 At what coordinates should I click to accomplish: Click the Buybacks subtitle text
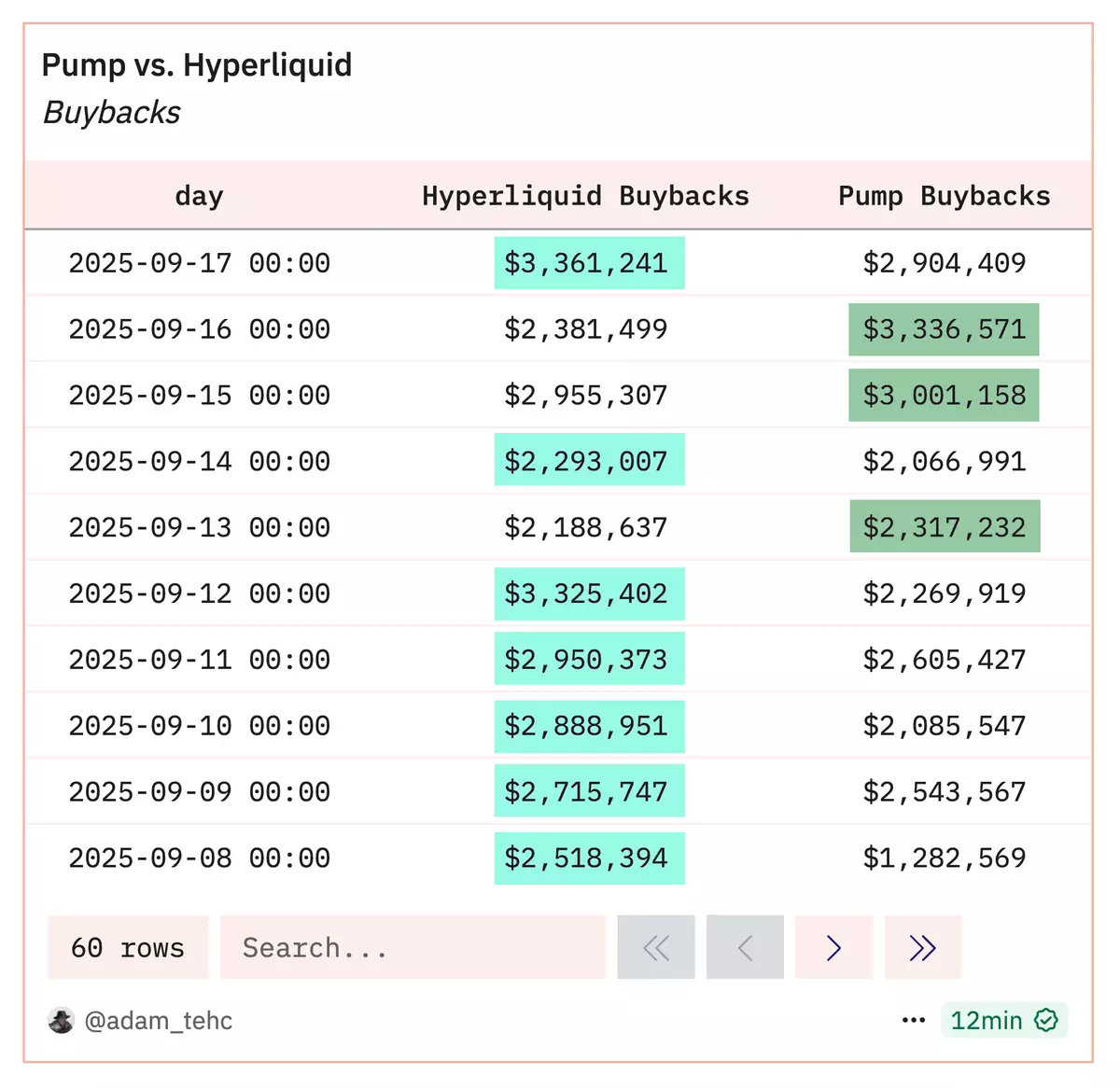(x=112, y=113)
